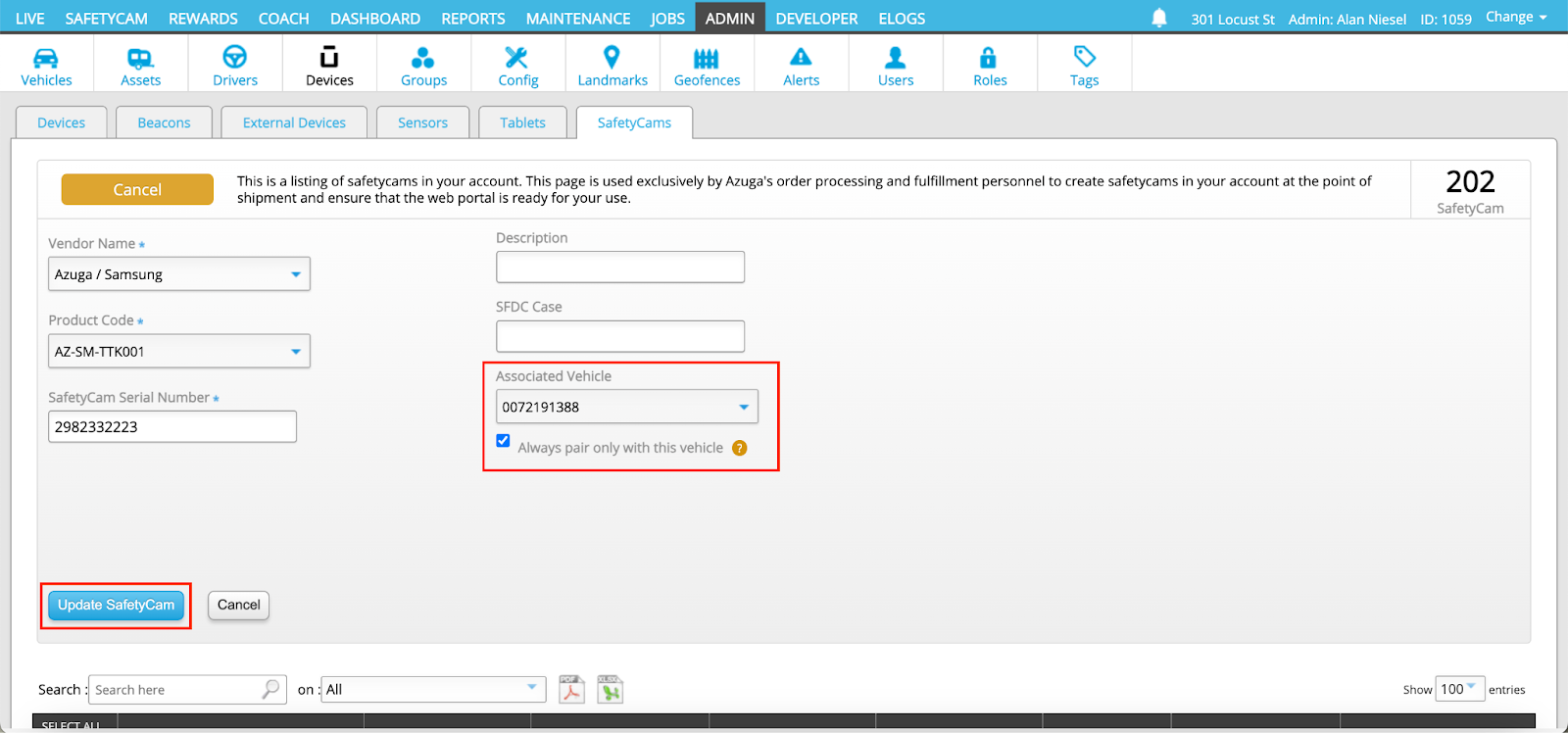
Task: Open the Product Code dropdown
Action: click(x=179, y=351)
